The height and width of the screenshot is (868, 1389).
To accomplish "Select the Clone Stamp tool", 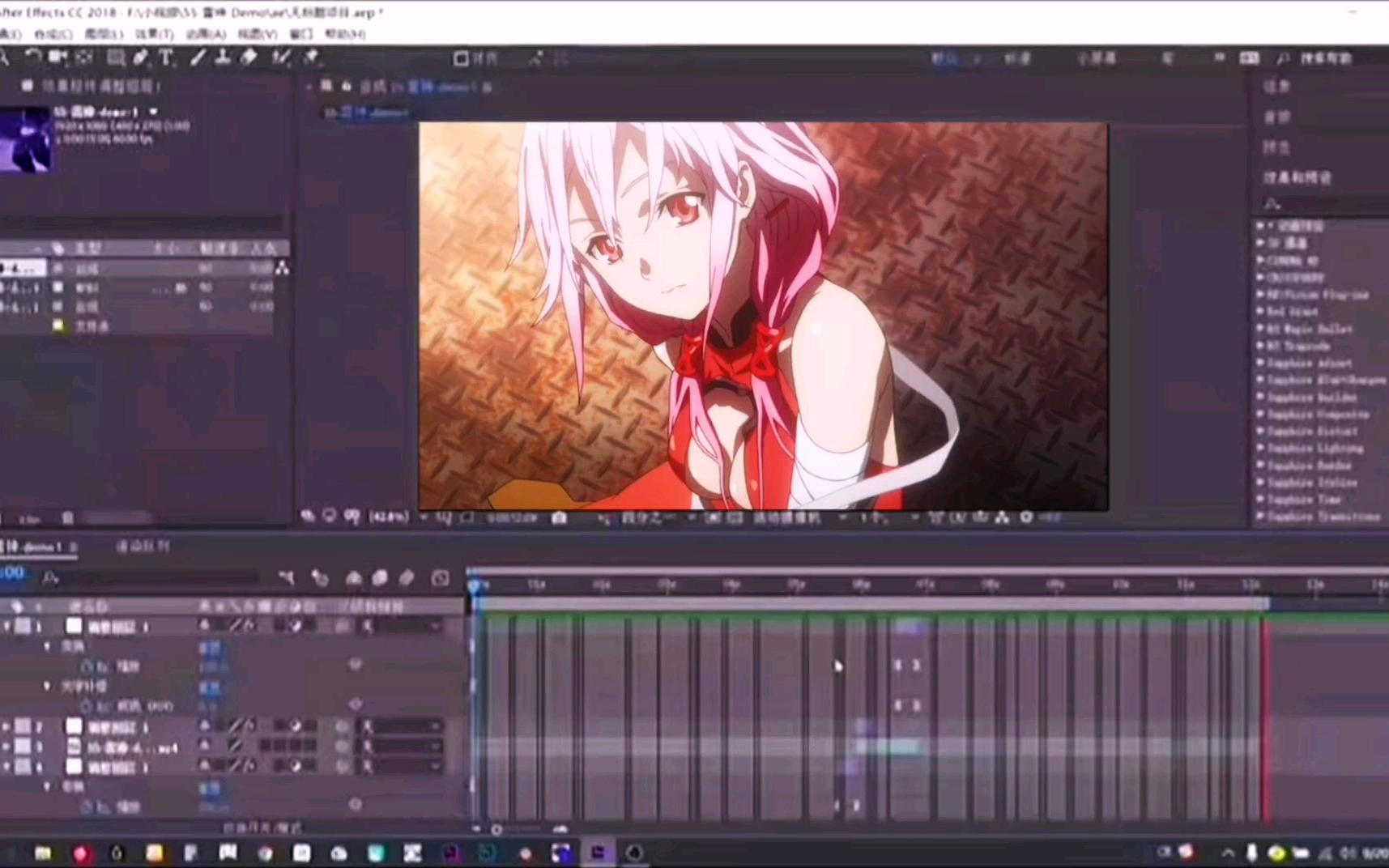I will (x=223, y=57).
